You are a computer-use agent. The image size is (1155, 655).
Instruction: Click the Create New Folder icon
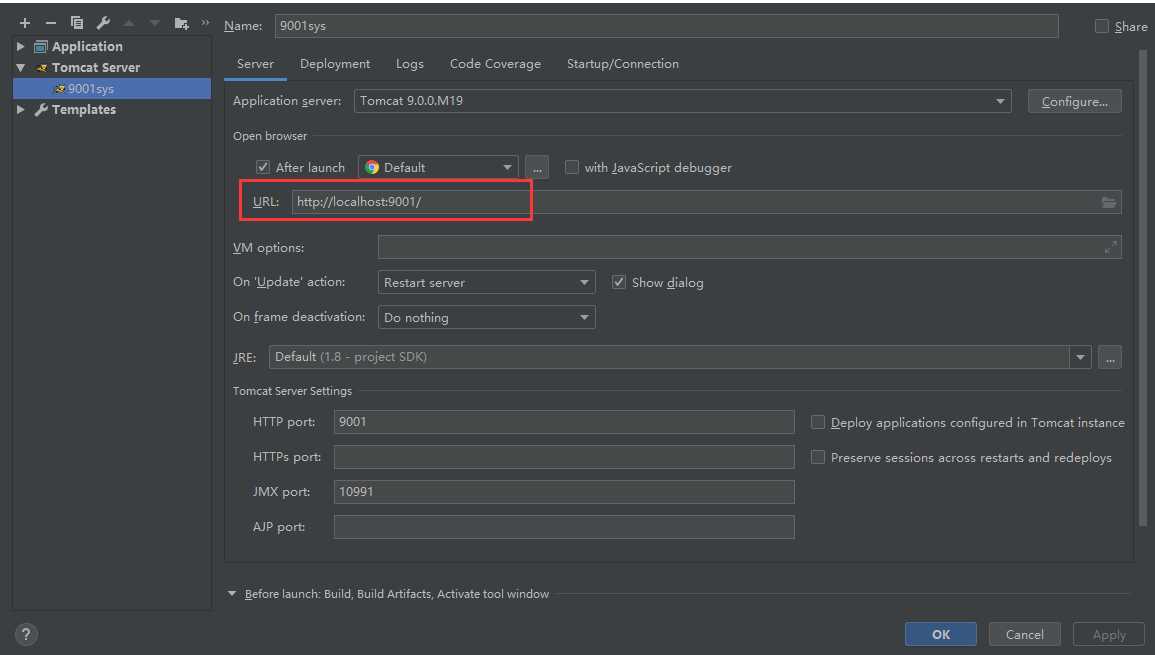(x=181, y=23)
